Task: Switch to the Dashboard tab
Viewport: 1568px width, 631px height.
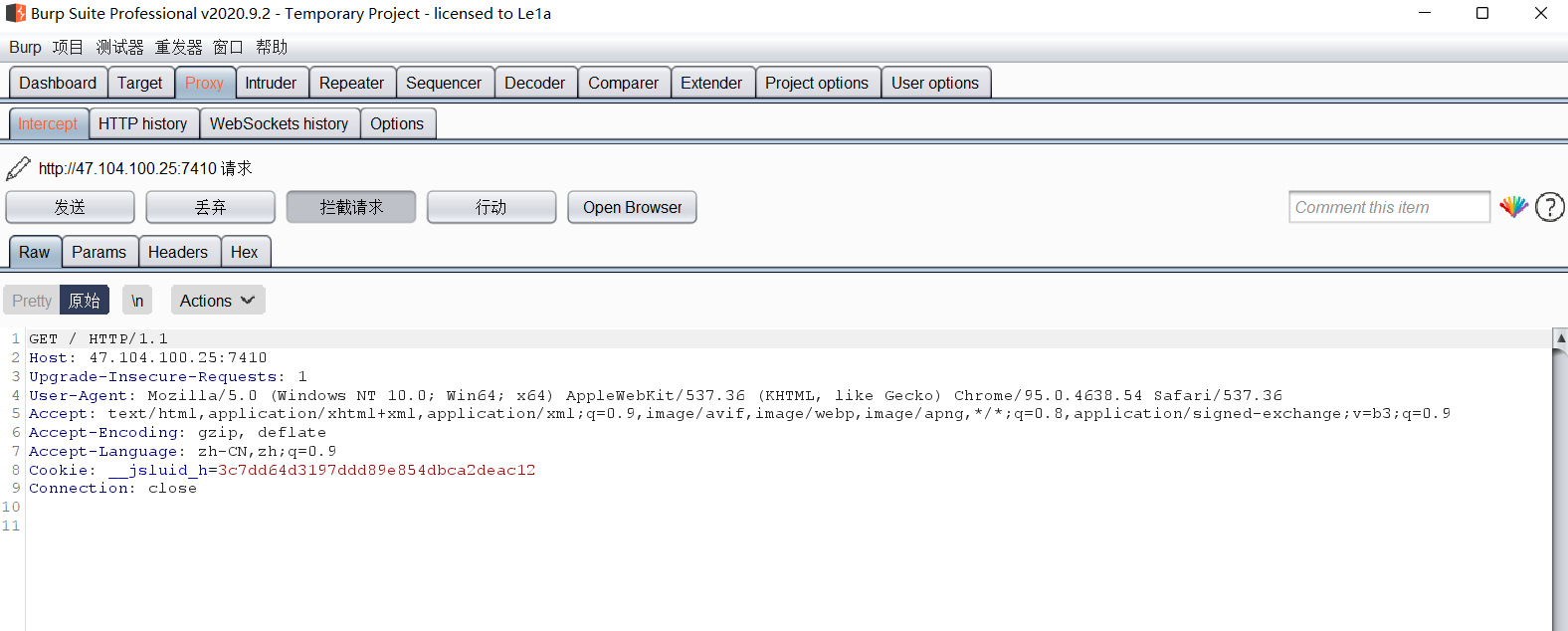Action: tap(58, 83)
